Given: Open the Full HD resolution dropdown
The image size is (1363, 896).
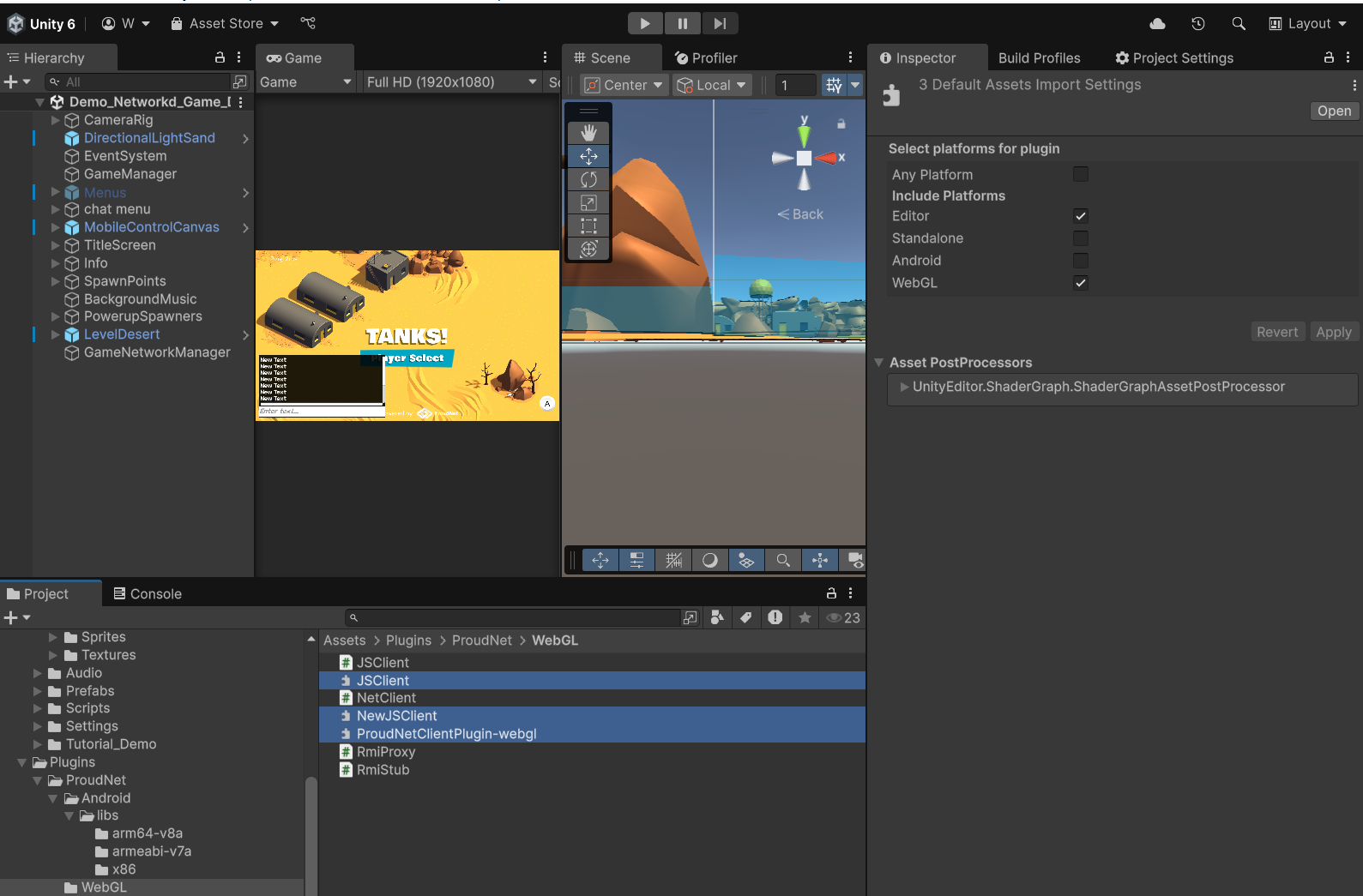Looking at the screenshot, I should click(451, 82).
